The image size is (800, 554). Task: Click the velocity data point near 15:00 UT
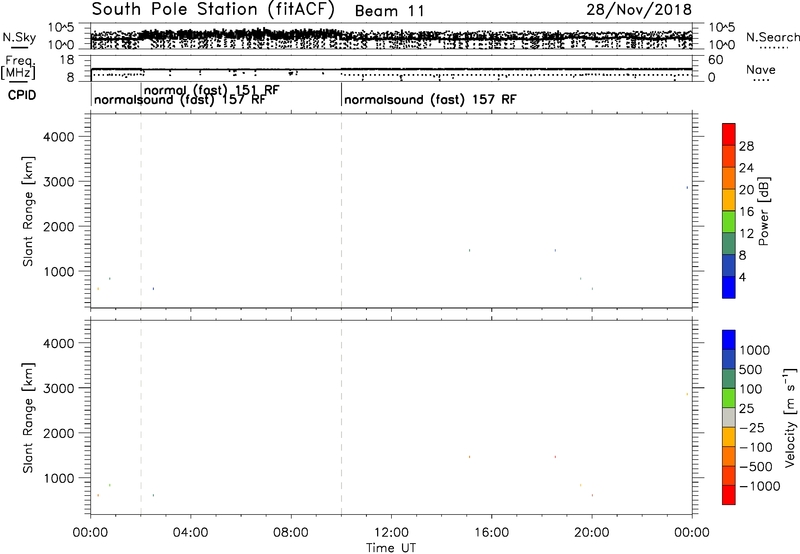(x=469, y=457)
